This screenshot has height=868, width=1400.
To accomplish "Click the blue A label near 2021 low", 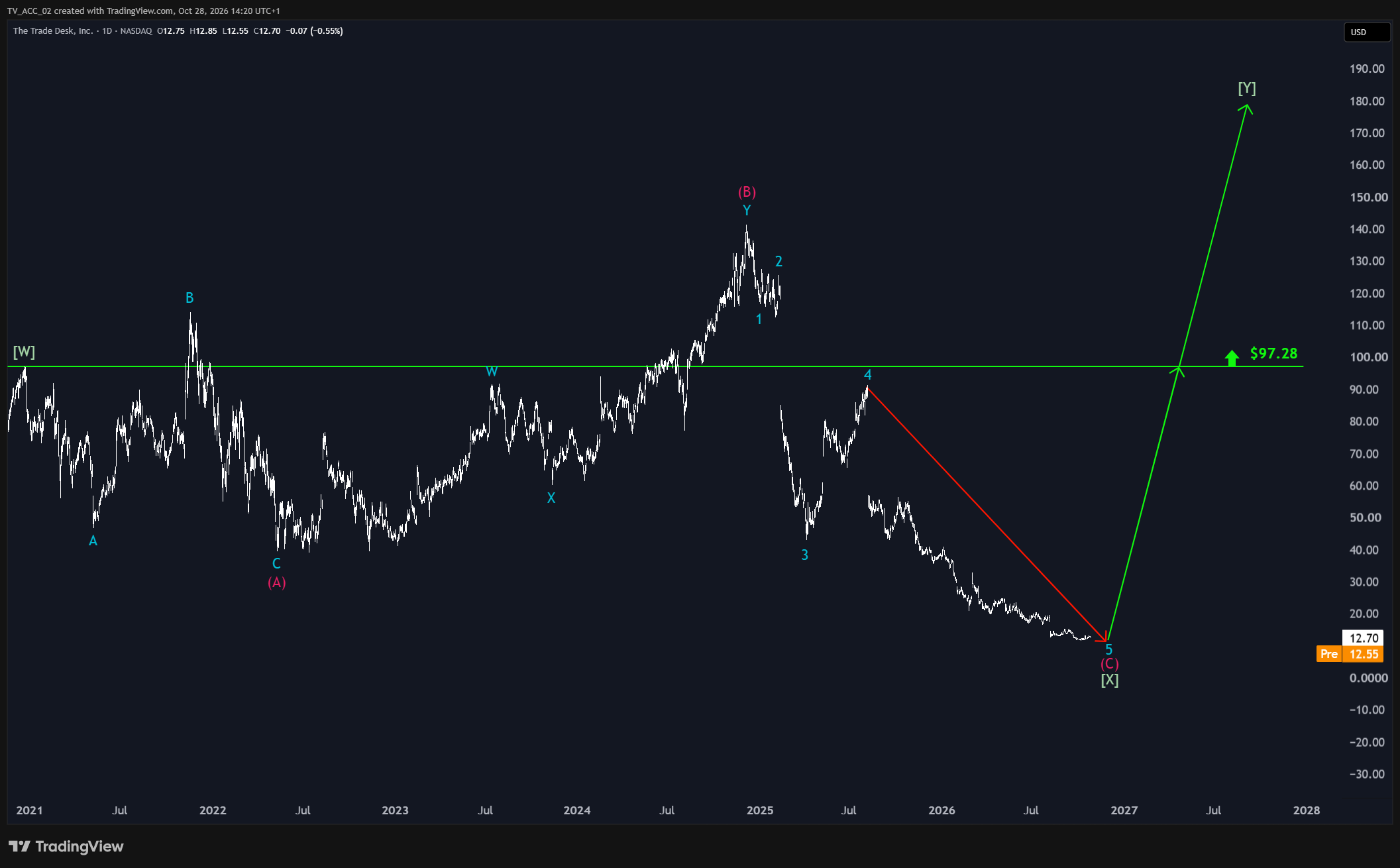I will [x=93, y=541].
